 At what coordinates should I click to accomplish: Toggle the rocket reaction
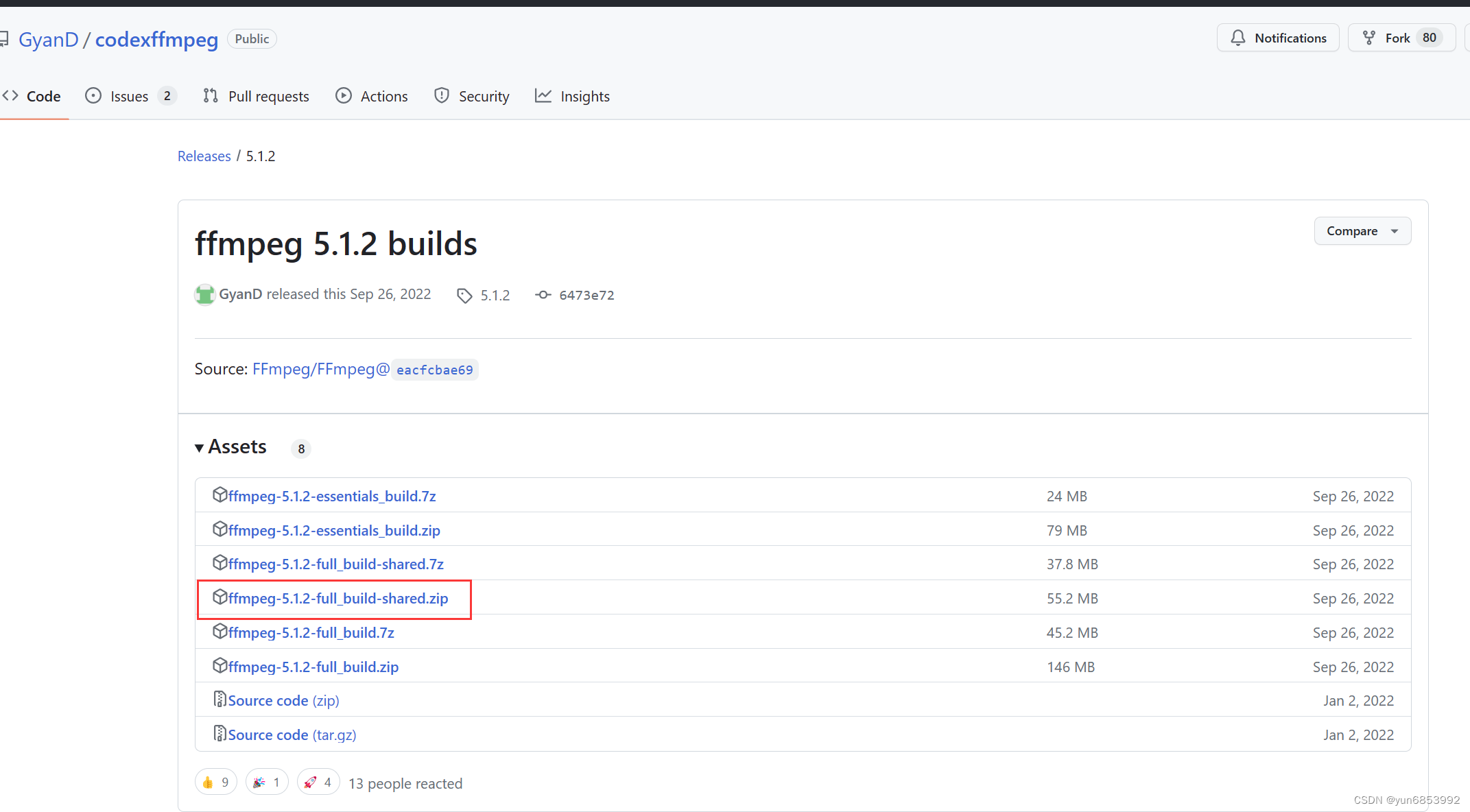[x=318, y=783]
